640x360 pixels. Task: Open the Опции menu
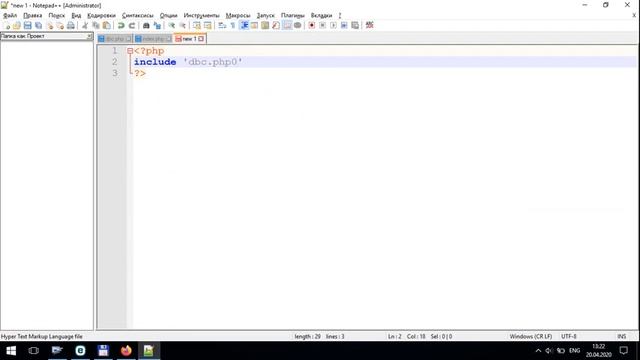coord(169,16)
